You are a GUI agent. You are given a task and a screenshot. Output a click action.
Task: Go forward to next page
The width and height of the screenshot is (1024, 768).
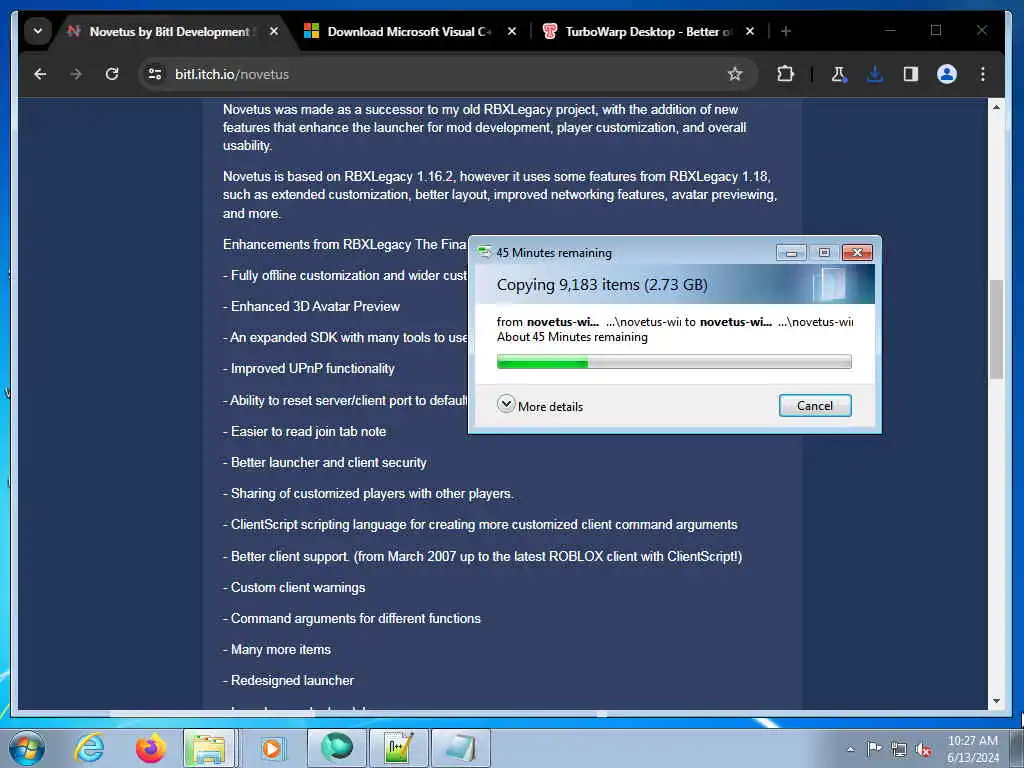tap(76, 74)
